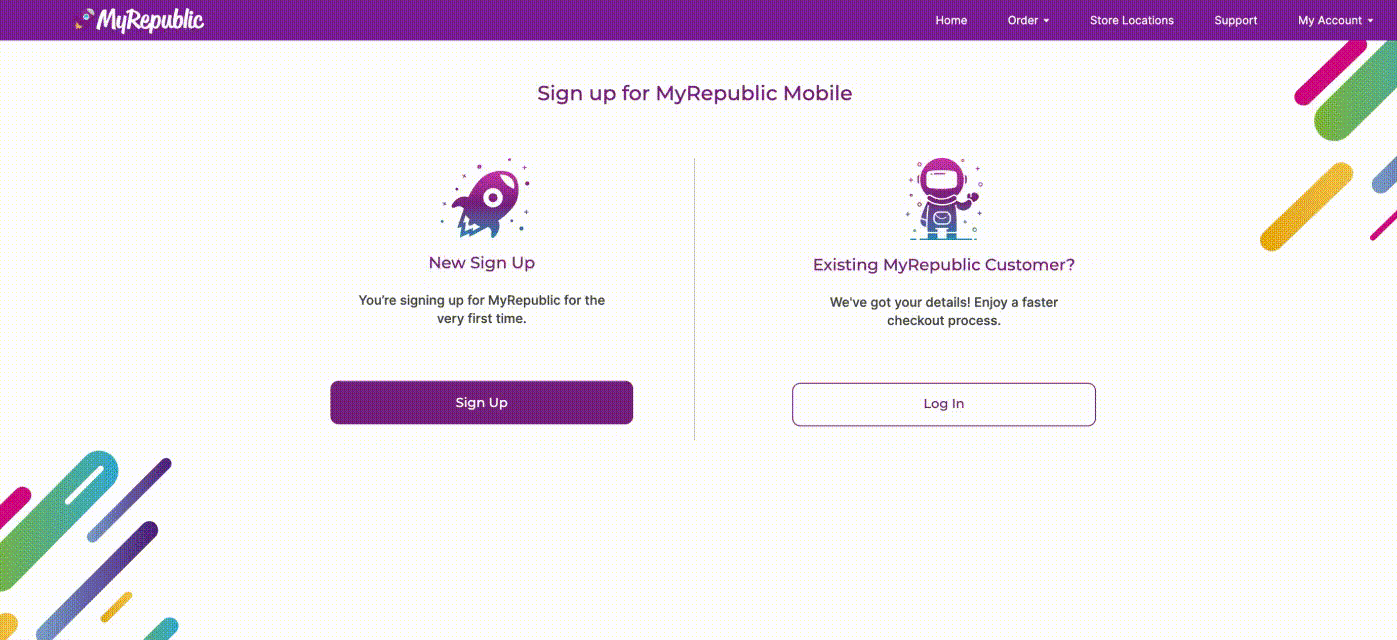The image size is (1397, 640).
Task: Click the MyRepublic logo
Action: (x=140, y=20)
